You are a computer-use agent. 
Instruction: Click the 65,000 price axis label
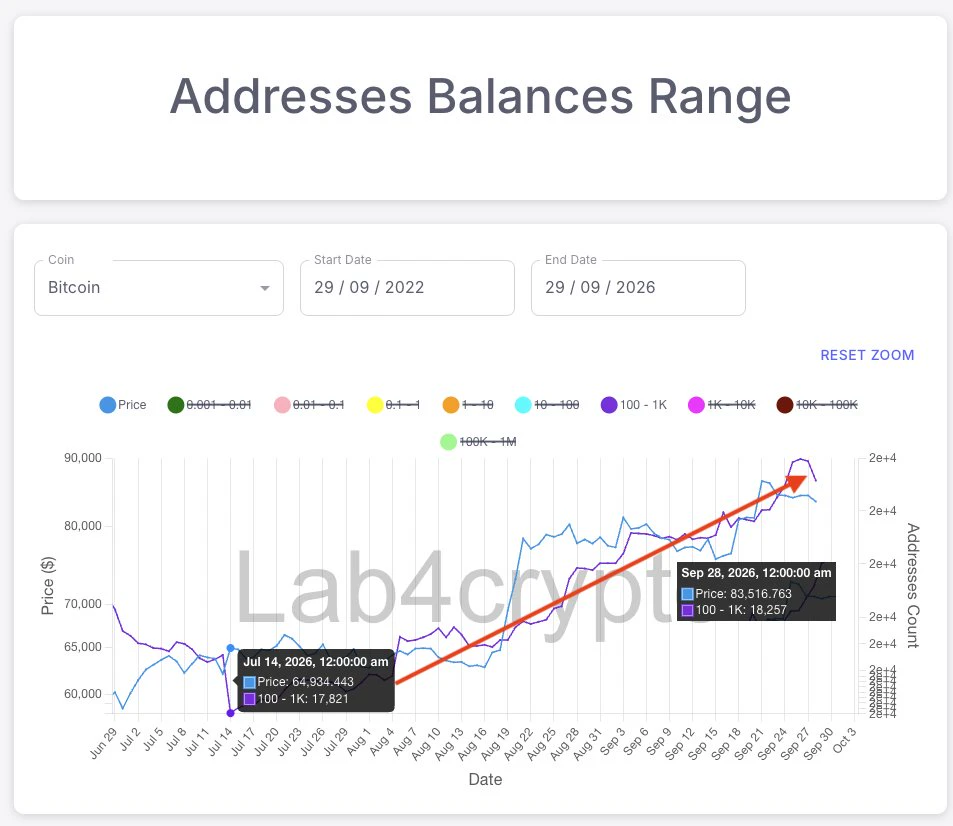point(83,647)
